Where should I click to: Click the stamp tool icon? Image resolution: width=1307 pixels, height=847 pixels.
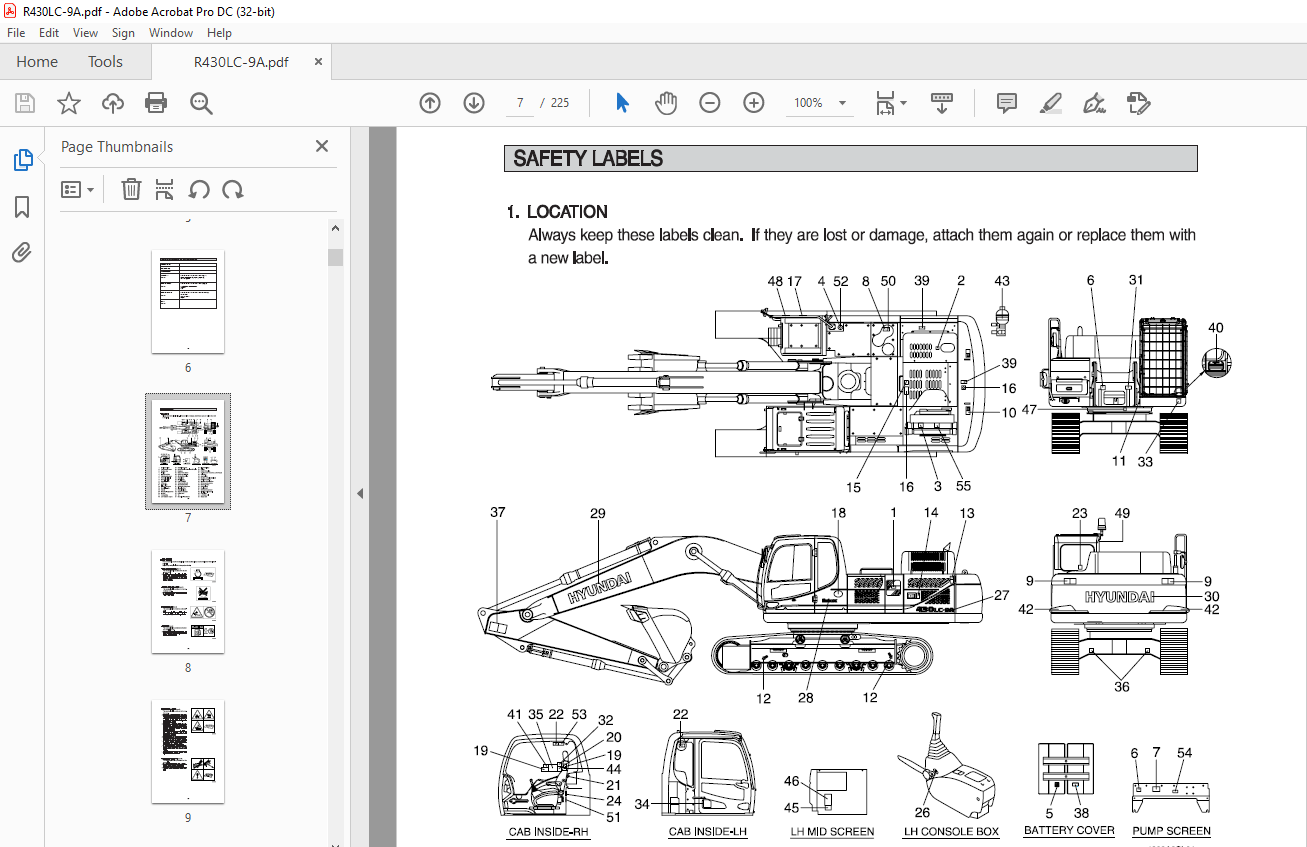(1138, 103)
